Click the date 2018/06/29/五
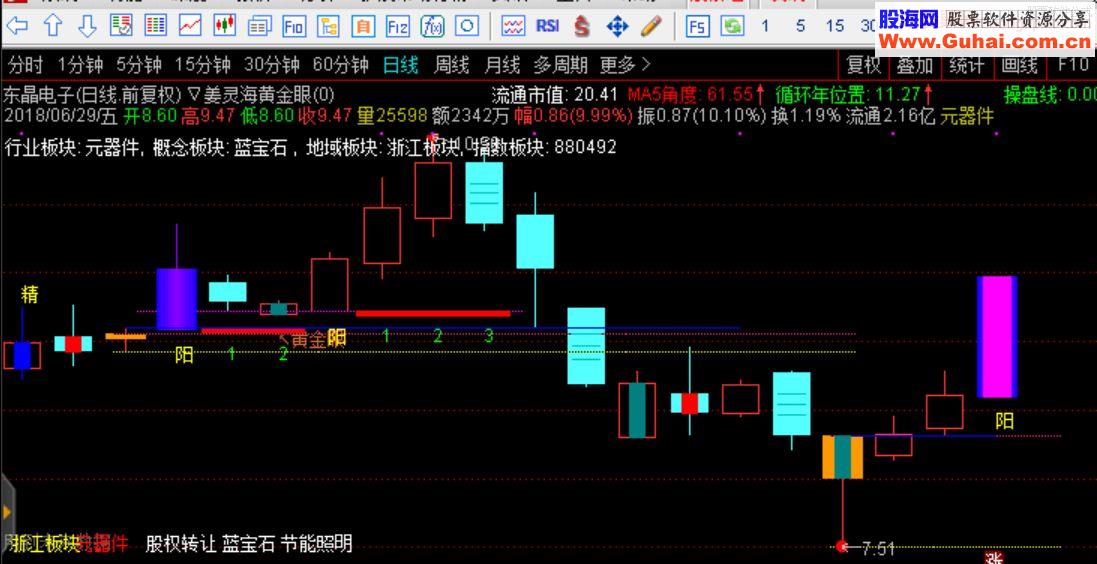 61,115
